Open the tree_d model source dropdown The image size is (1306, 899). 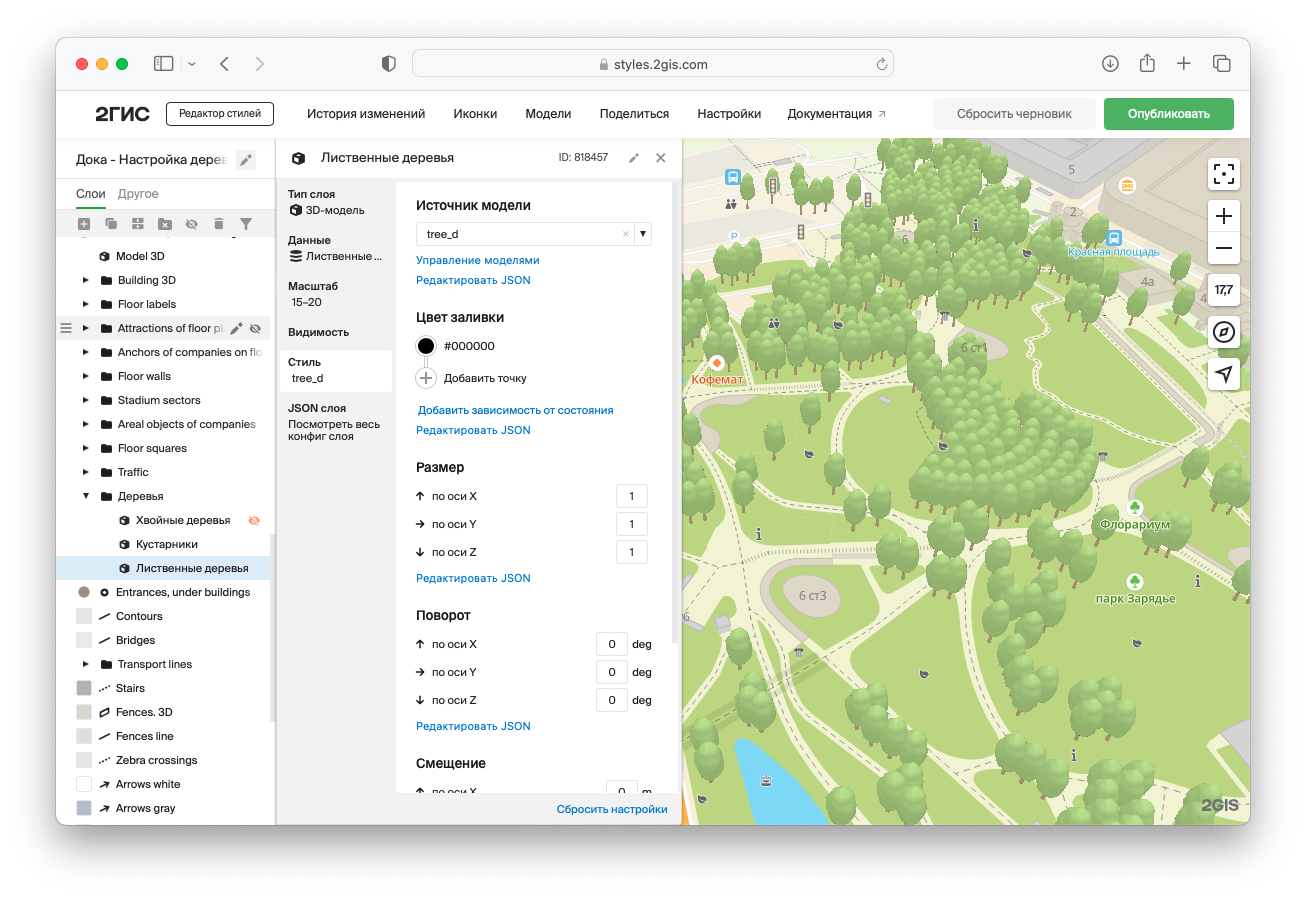coord(643,234)
